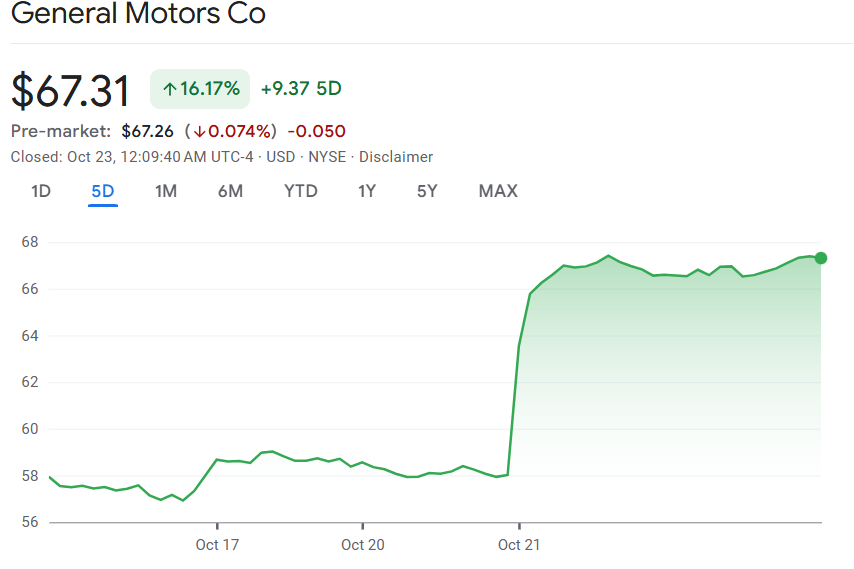Show the MAX historical range
This screenshot has width=854, height=569.
[498, 191]
